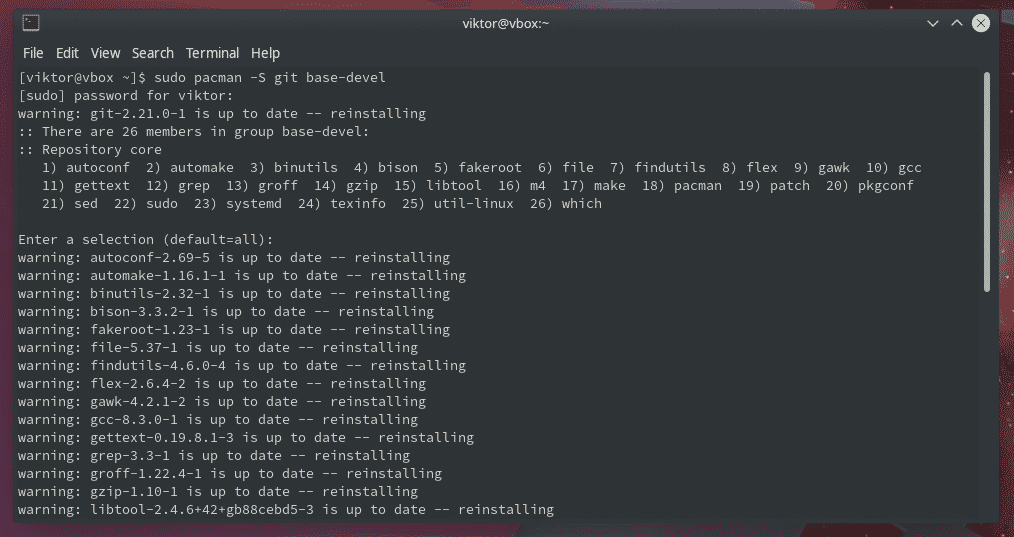Open the File menu

tap(33, 53)
